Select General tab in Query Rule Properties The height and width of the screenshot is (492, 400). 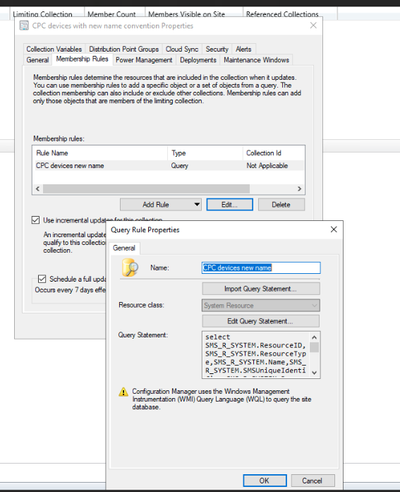pos(124,248)
